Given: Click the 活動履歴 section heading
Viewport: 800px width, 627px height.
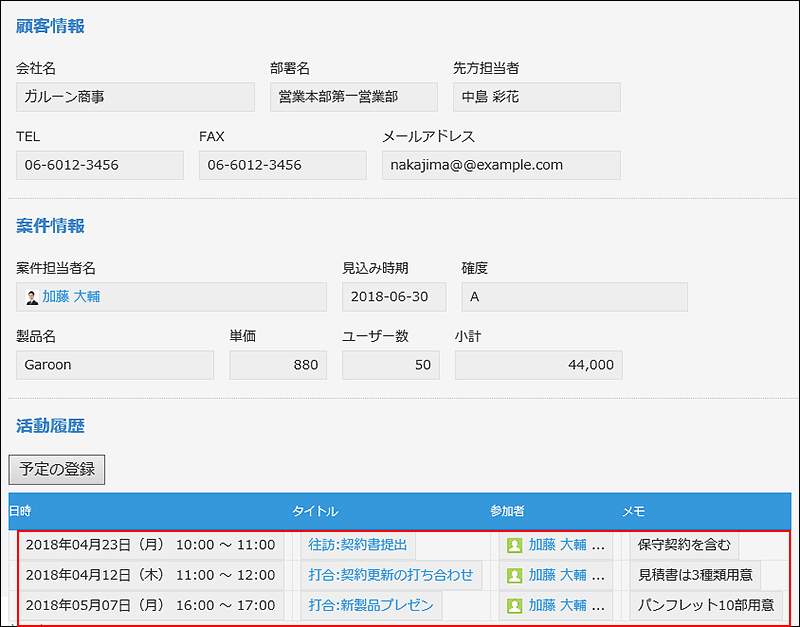Looking at the screenshot, I should point(50,426).
